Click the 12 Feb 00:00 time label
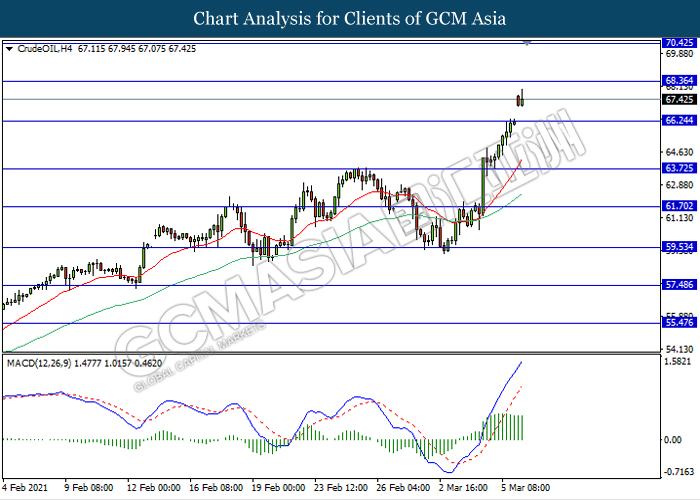Image resolution: width=700 pixels, height=500 pixels. pyautogui.click(x=154, y=488)
